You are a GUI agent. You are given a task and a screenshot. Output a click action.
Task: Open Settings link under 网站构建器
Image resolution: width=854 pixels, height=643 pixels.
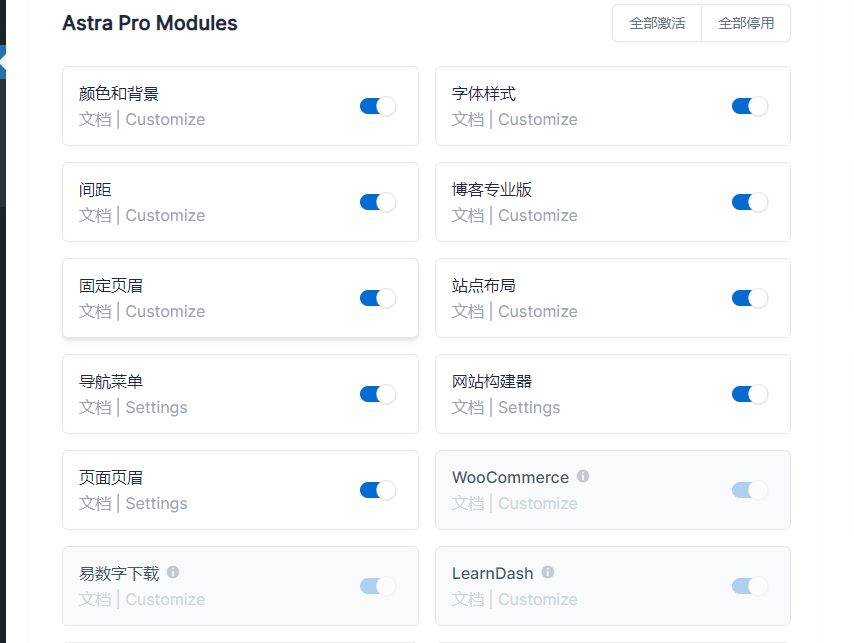529,408
